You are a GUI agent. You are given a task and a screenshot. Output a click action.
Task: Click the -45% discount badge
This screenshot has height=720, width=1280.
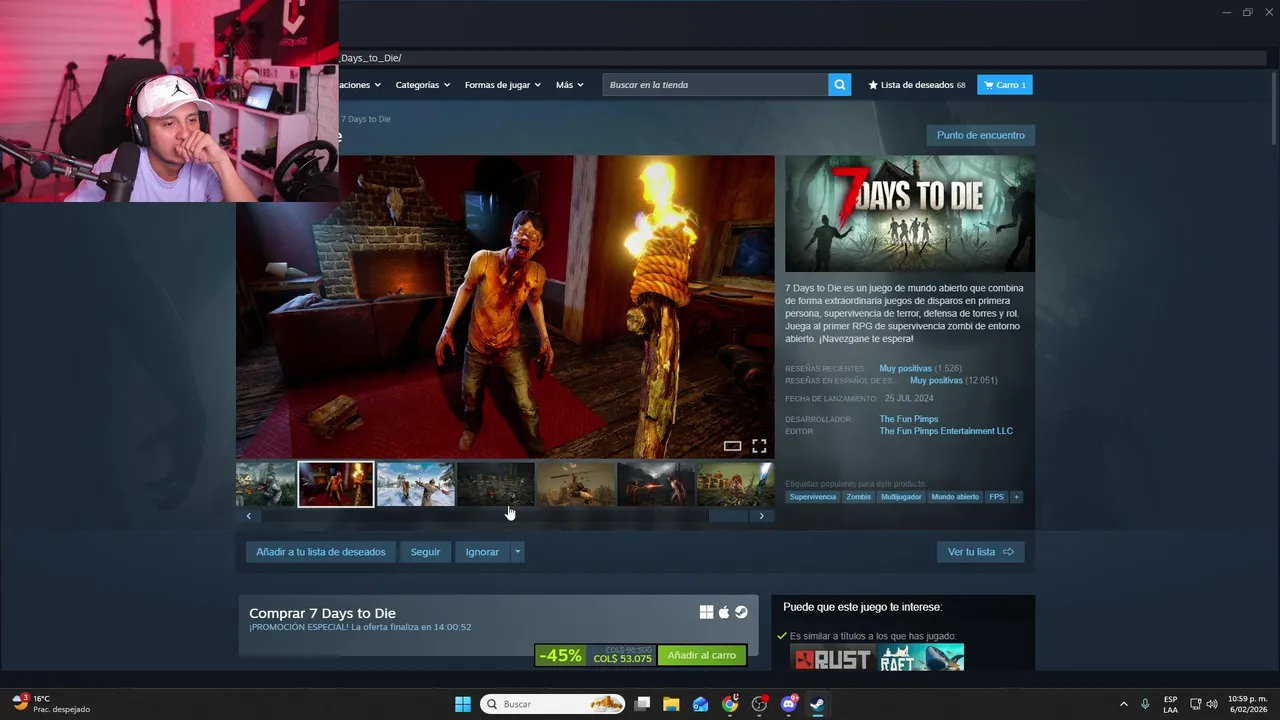point(560,656)
